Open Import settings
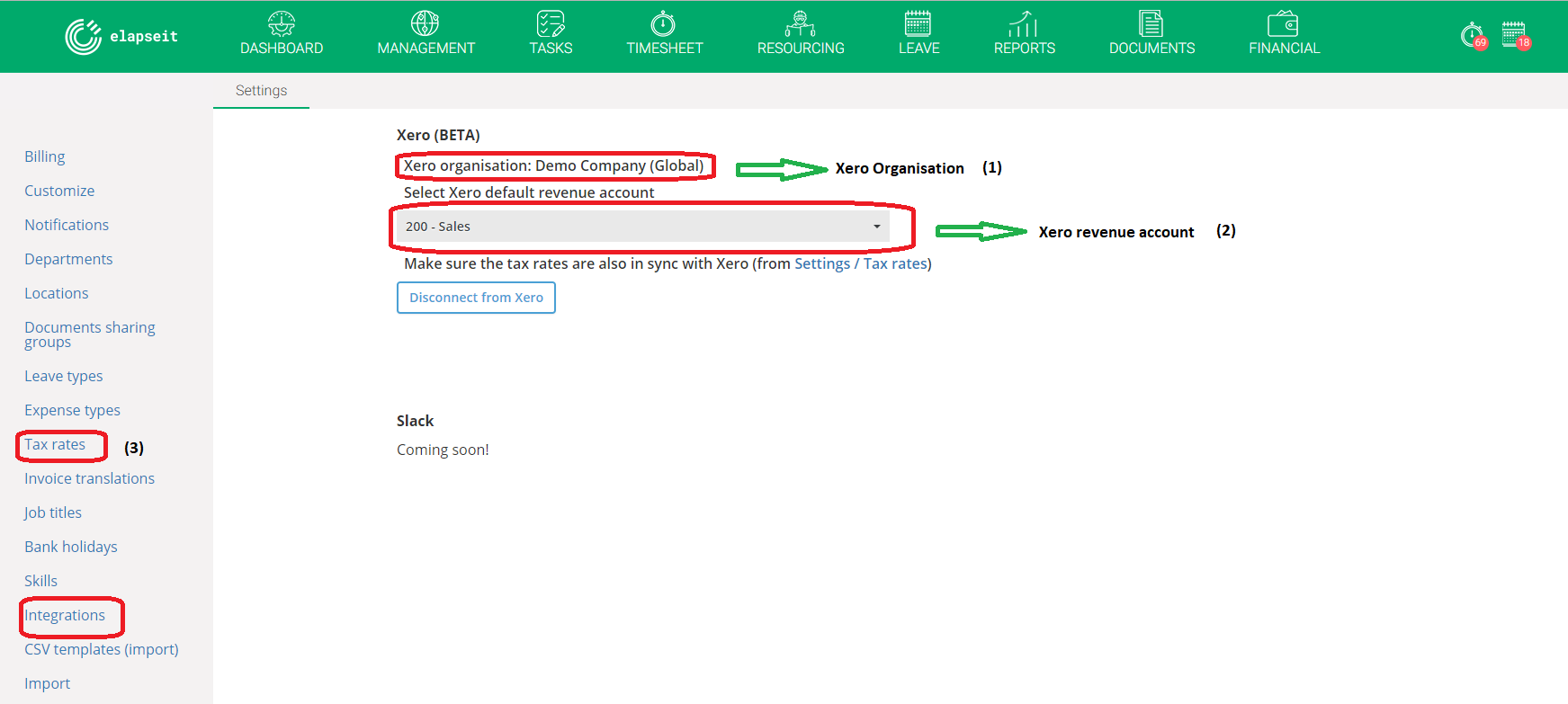Image resolution: width=1568 pixels, height=704 pixels. (47, 683)
